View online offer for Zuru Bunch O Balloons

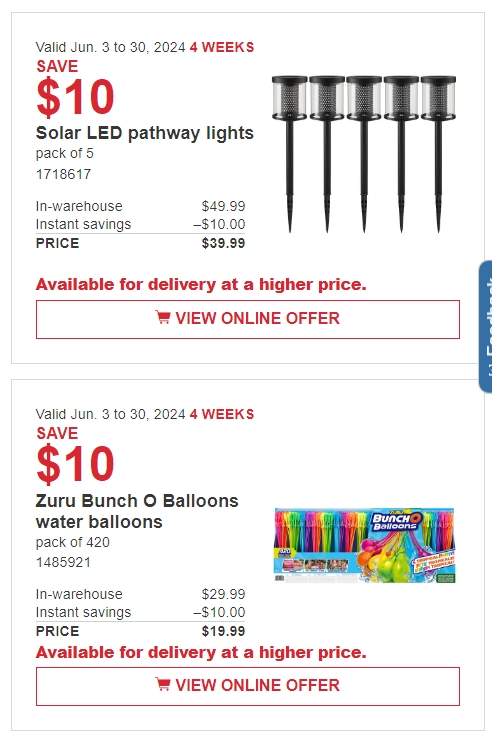(x=248, y=686)
